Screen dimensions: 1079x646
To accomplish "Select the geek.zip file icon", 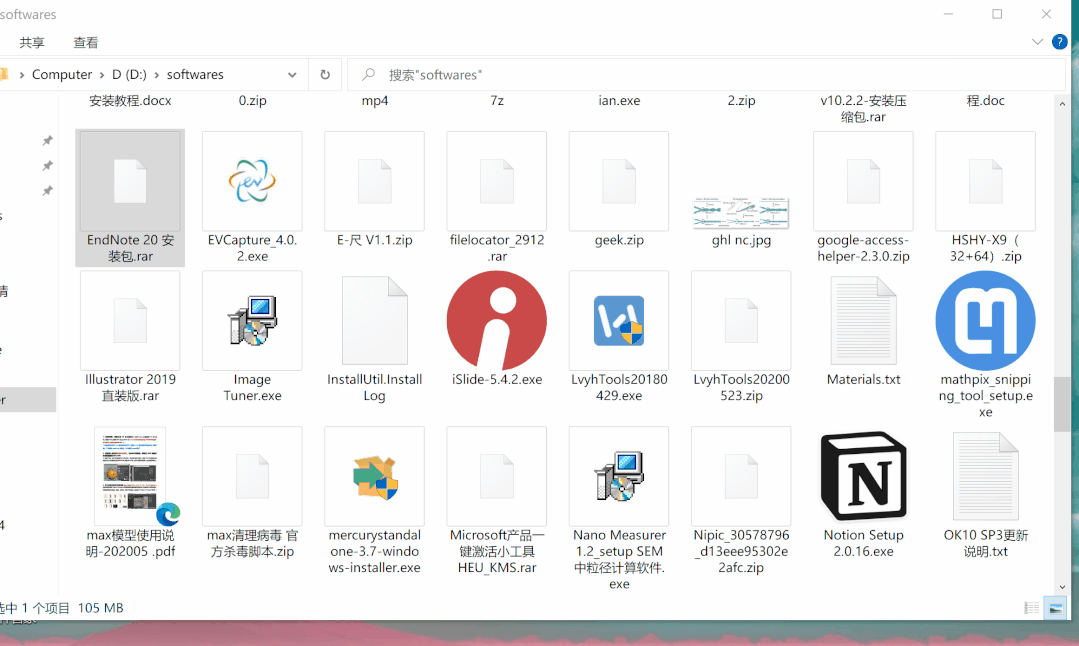I will (x=619, y=181).
